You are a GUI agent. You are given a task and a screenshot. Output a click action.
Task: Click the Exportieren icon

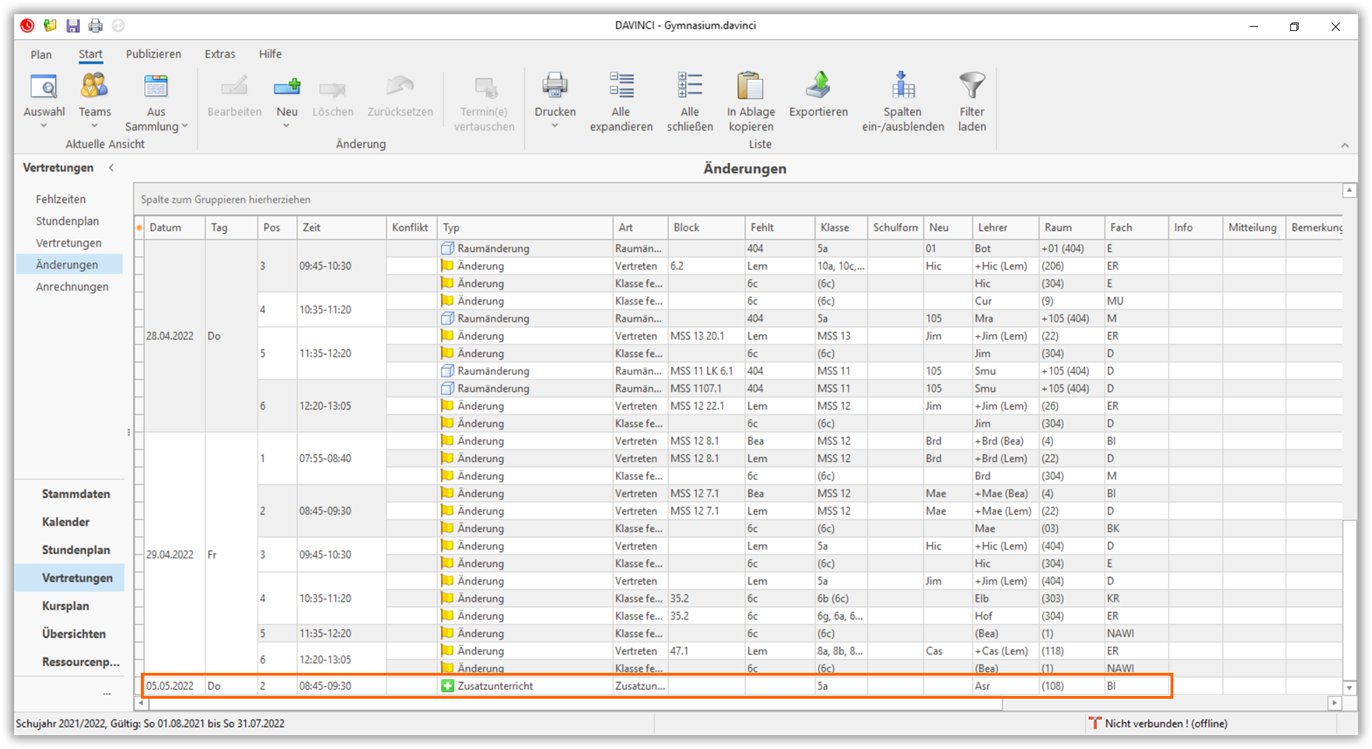coord(817,86)
